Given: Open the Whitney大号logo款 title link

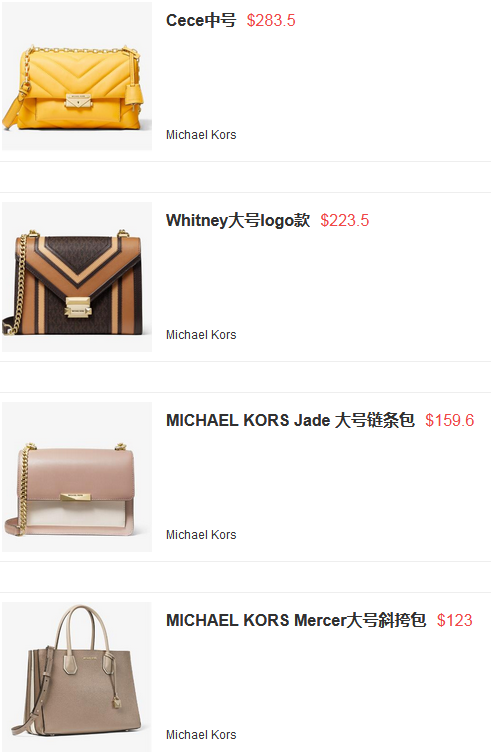Looking at the screenshot, I should 238,220.
